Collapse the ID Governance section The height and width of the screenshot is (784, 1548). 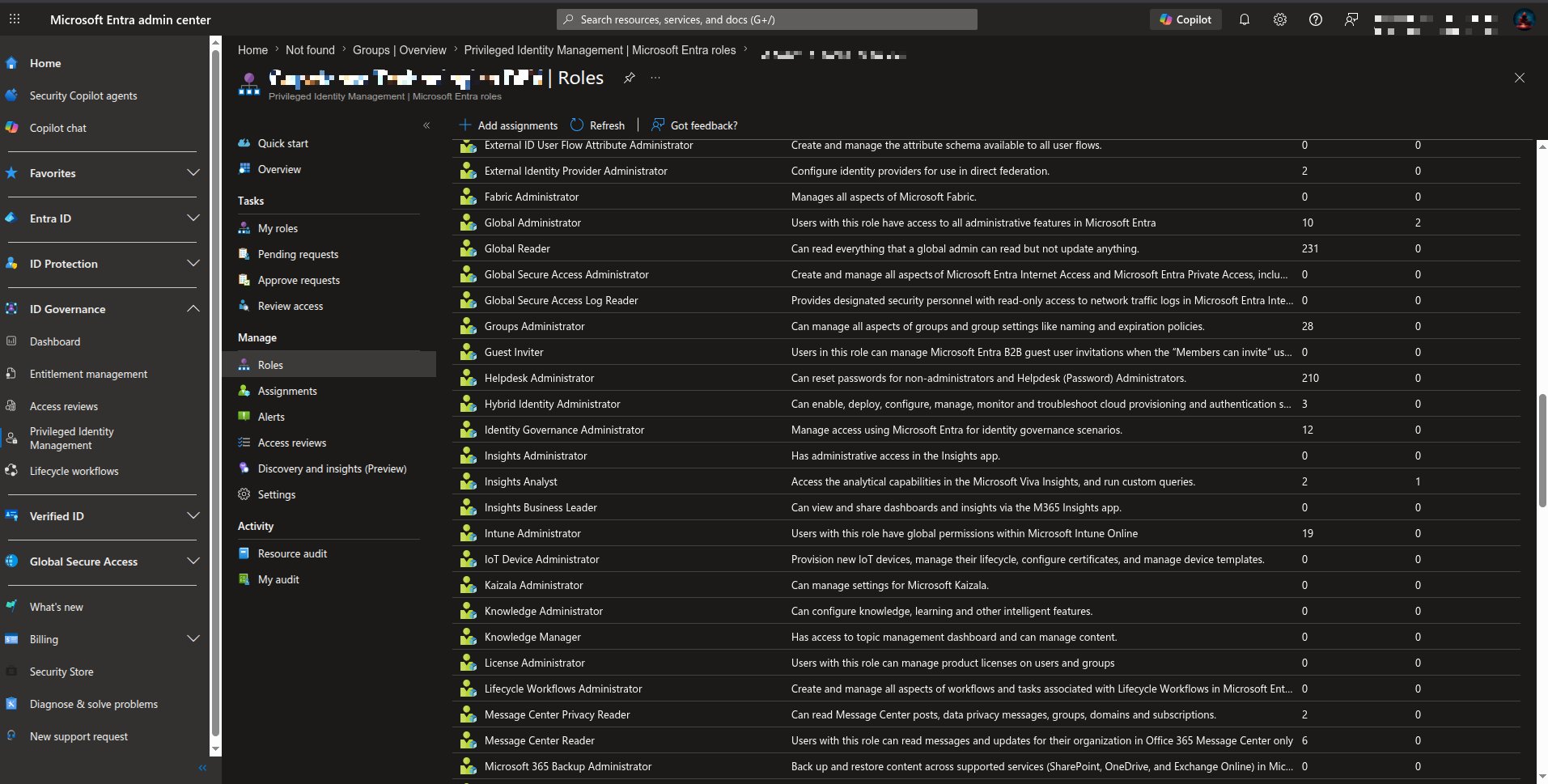(x=193, y=309)
